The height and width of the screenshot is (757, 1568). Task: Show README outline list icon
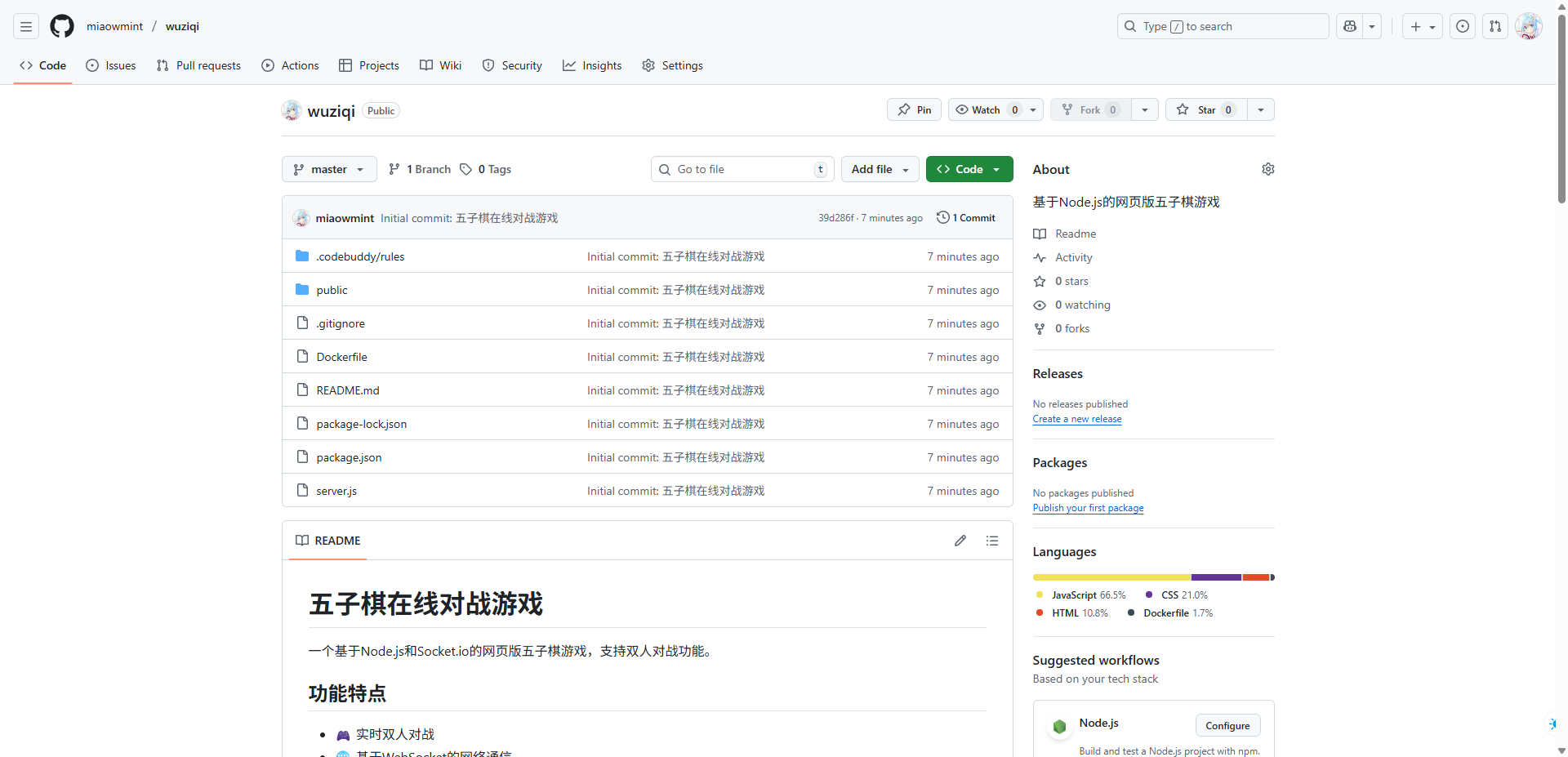point(992,541)
